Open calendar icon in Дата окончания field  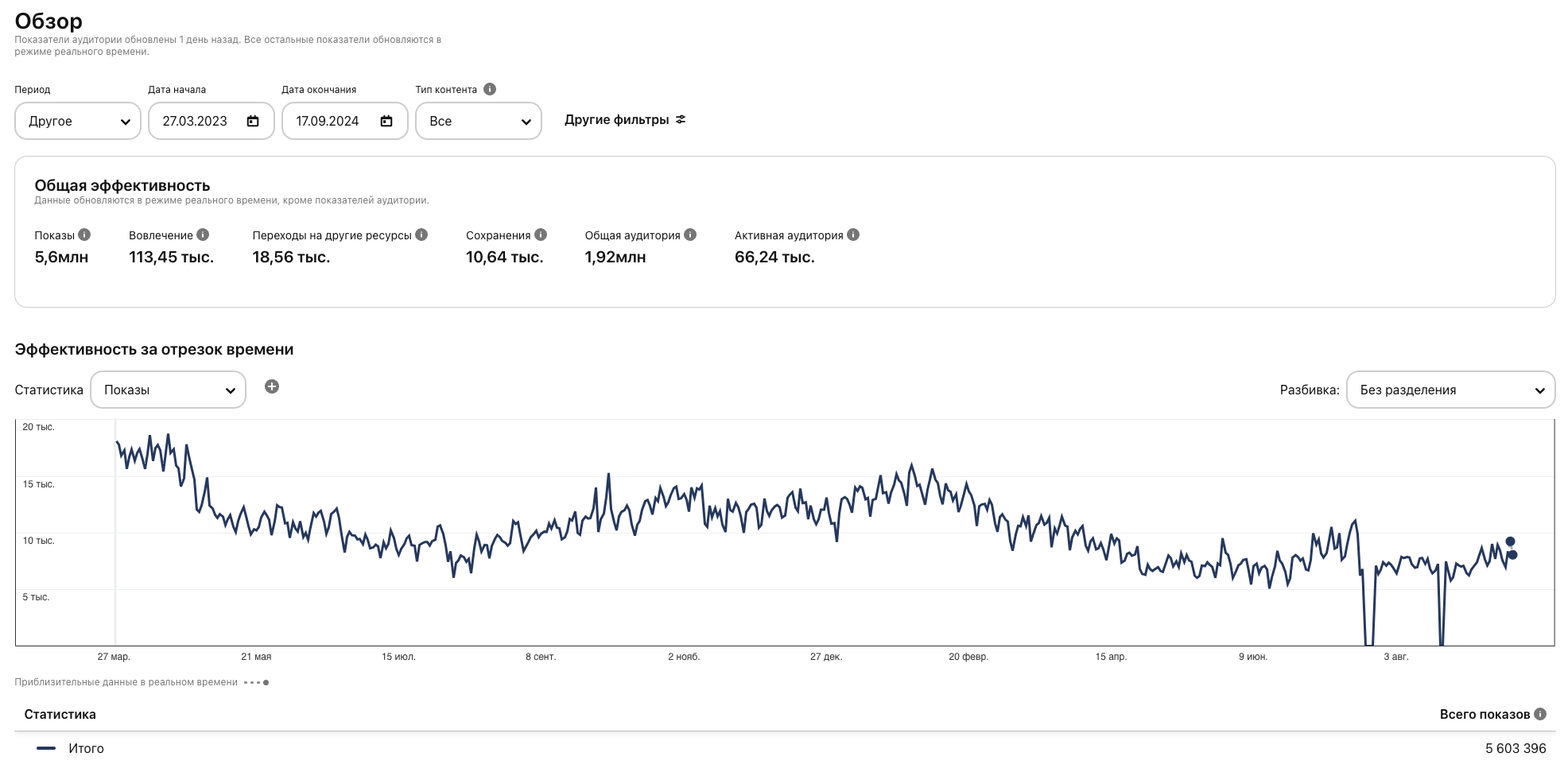(x=386, y=121)
